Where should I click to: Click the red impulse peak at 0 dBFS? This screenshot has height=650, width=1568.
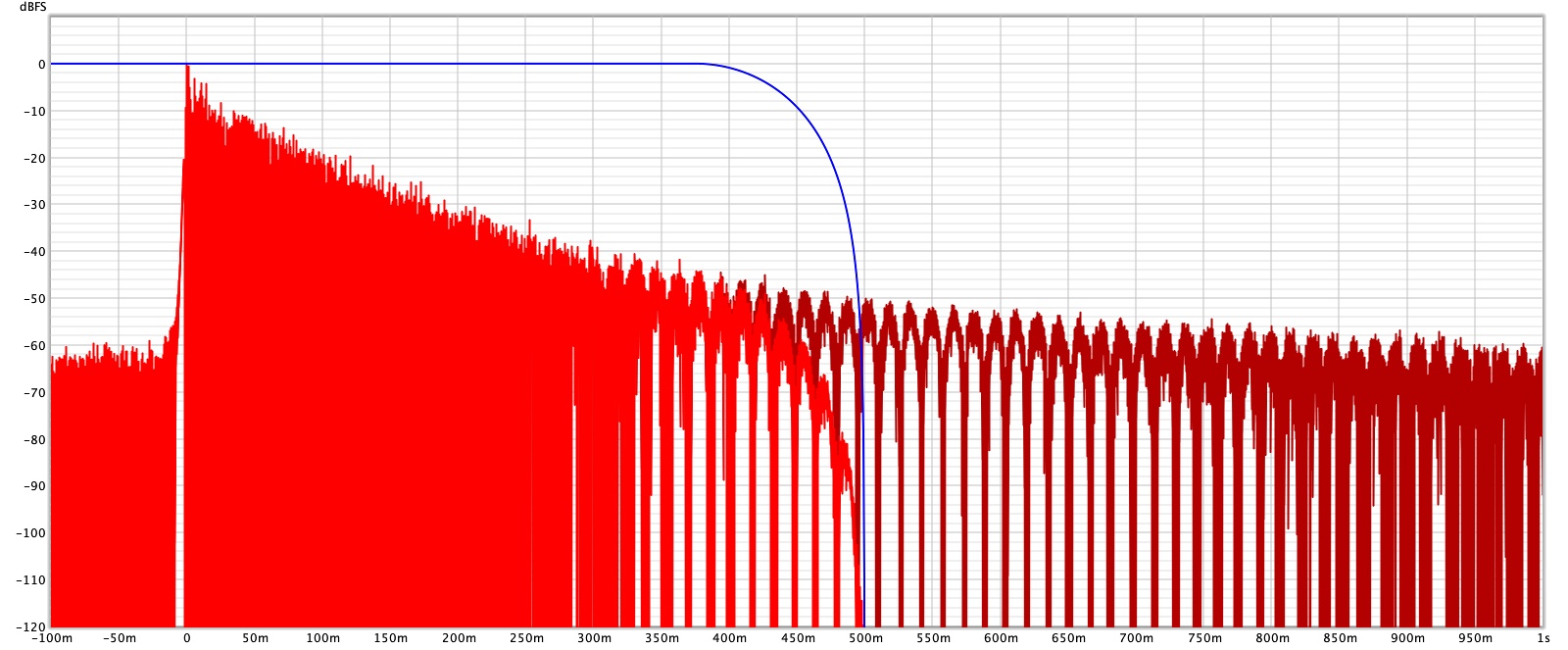point(187,67)
